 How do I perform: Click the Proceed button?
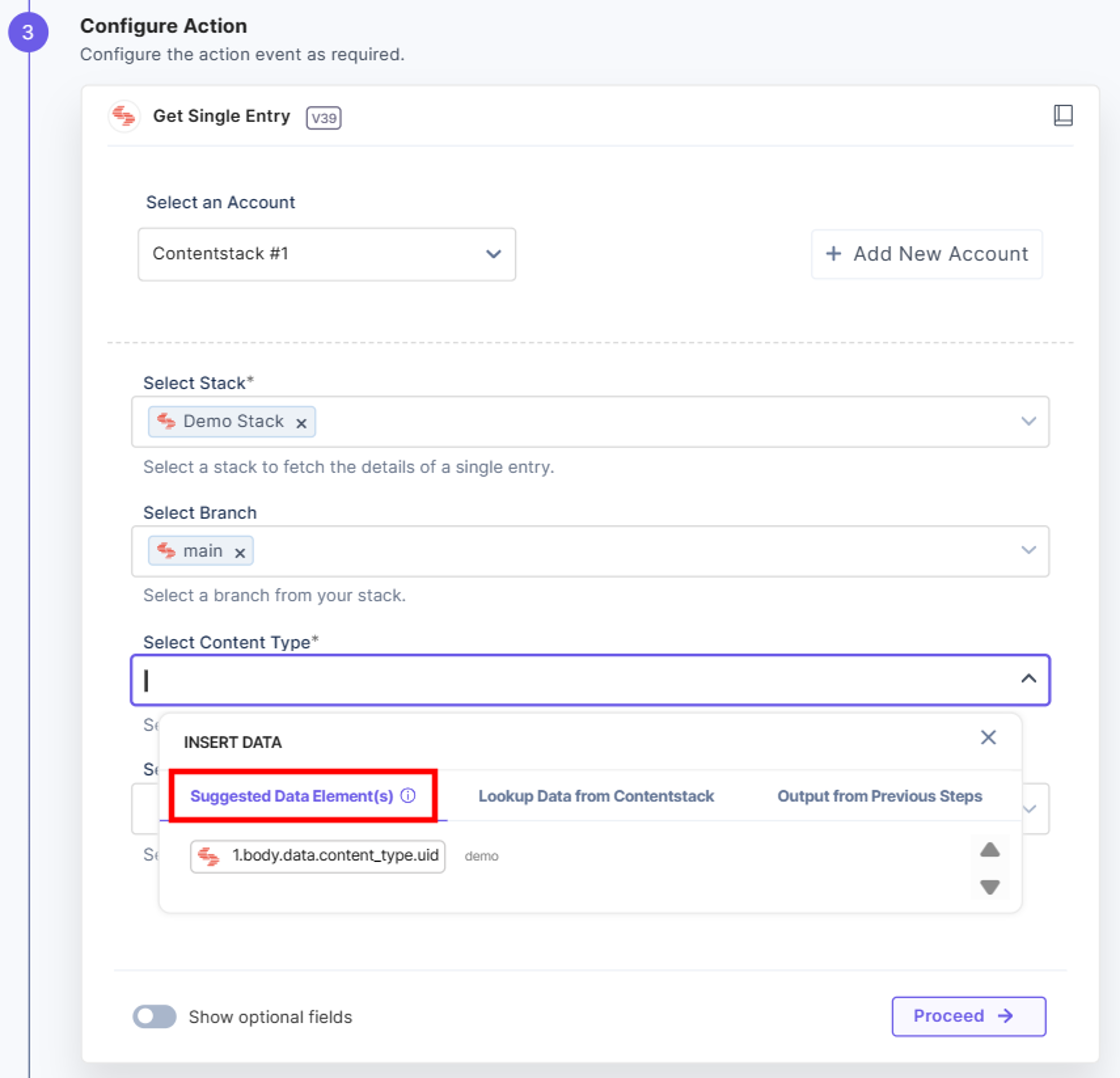[969, 1016]
